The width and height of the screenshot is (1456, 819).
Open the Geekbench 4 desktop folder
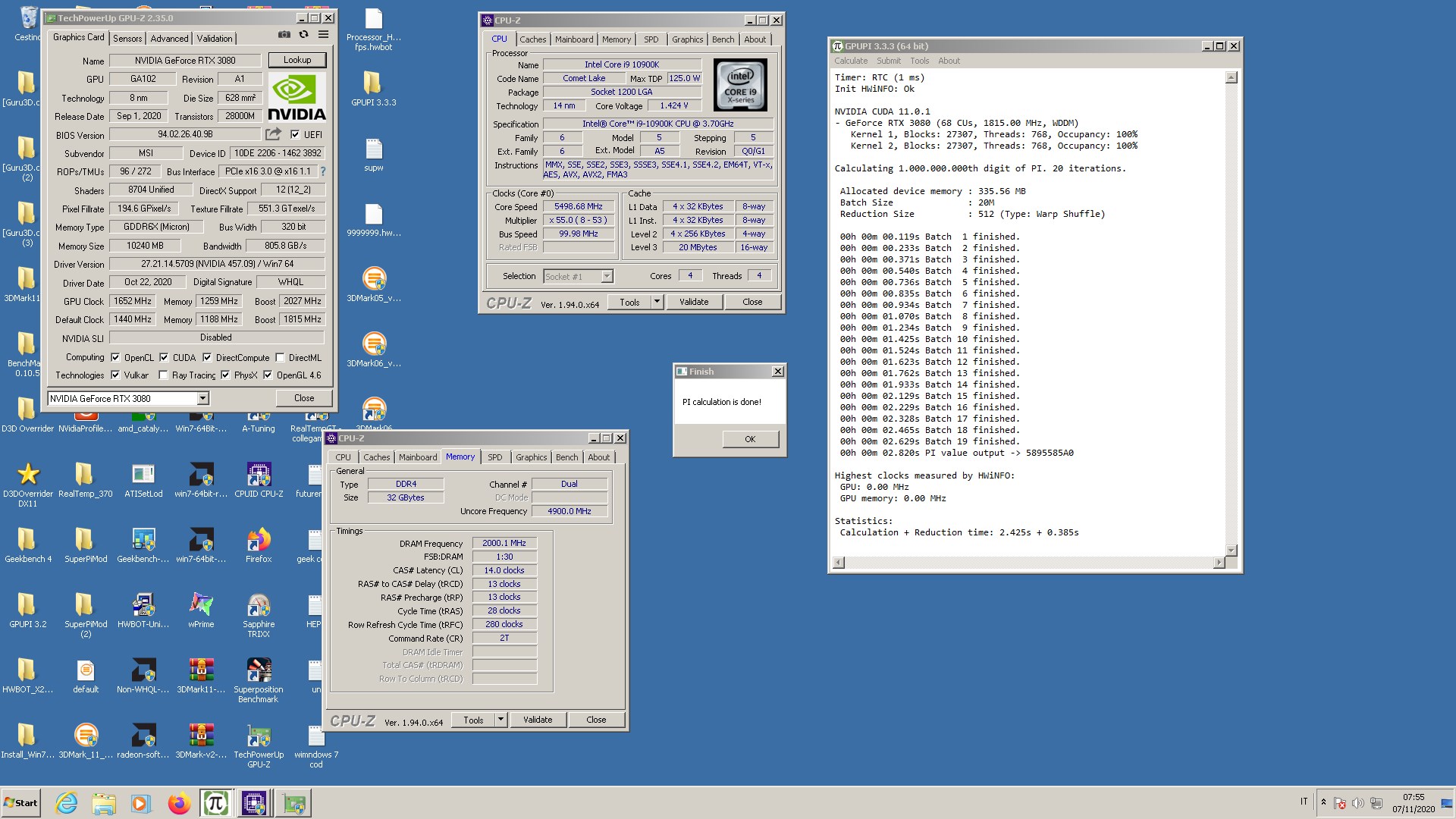[x=28, y=544]
